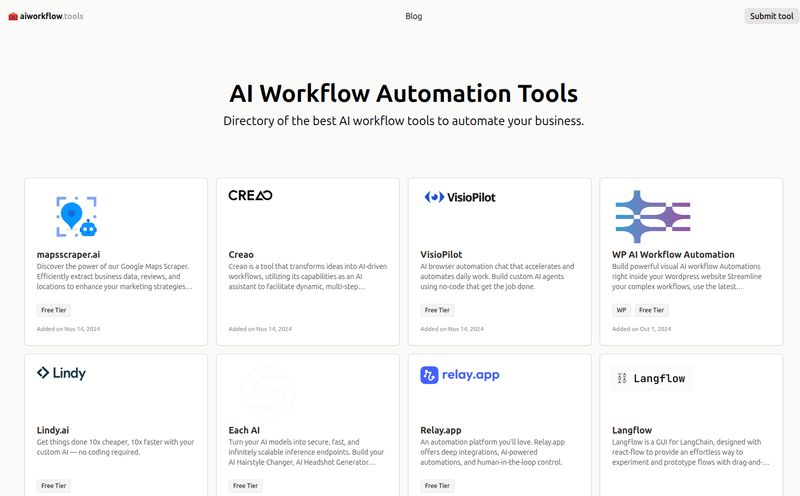Click the faded Each AI circular logo
This screenshot has height=496, width=800.
tap(268, 392)
